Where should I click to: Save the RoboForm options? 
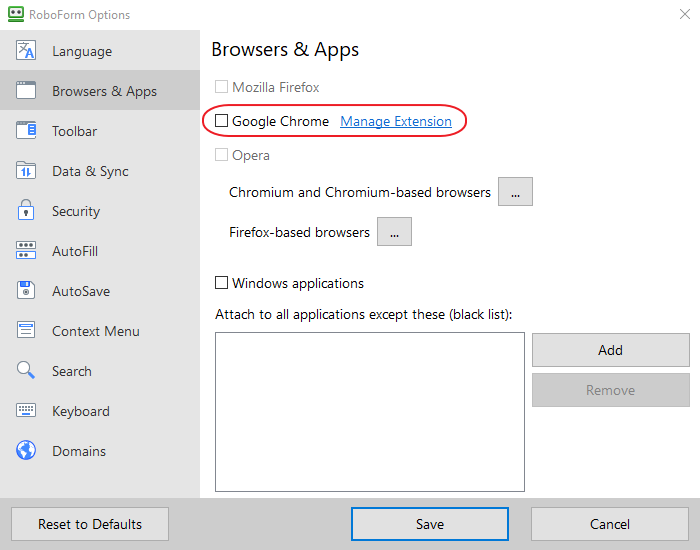pos(430,524)
